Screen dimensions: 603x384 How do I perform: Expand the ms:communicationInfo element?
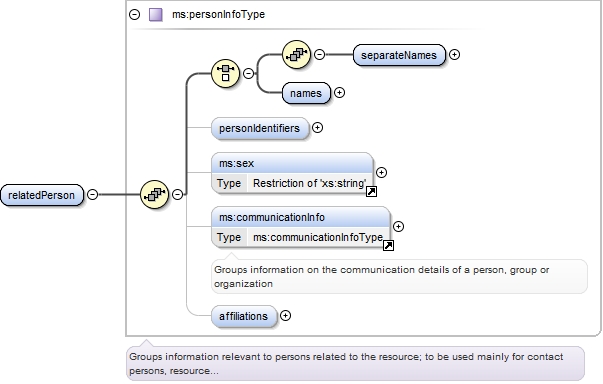click(398, 226)
